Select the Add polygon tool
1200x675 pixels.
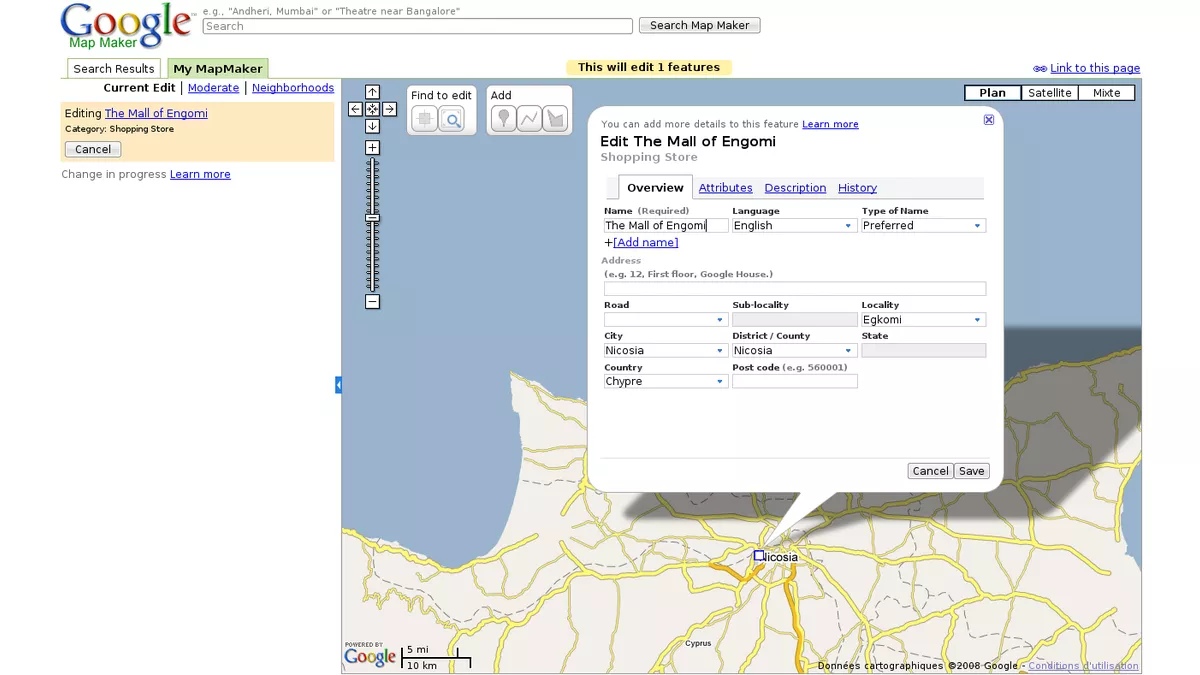(x=555, y=117)
